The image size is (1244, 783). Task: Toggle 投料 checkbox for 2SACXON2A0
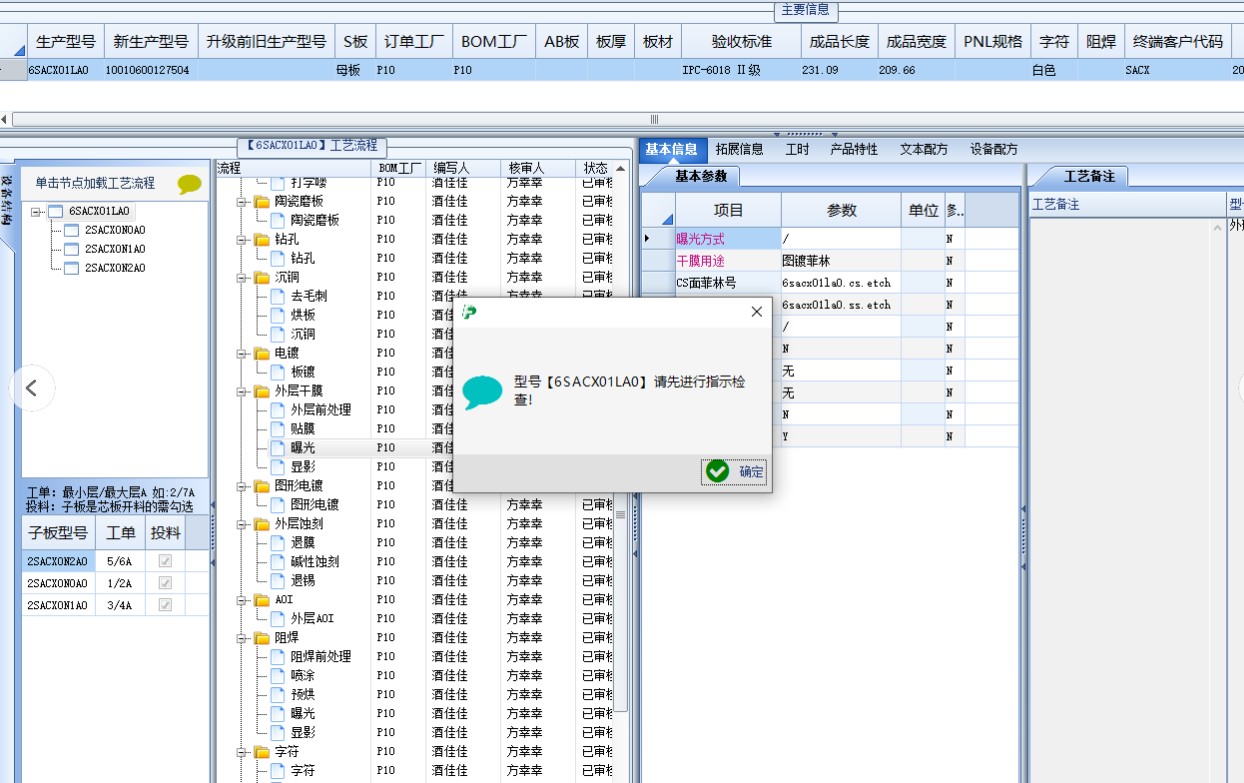[165, 562]
